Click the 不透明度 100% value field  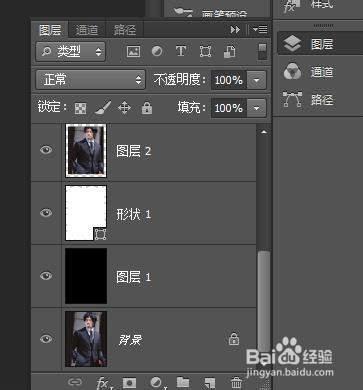[x=229, y=80]
